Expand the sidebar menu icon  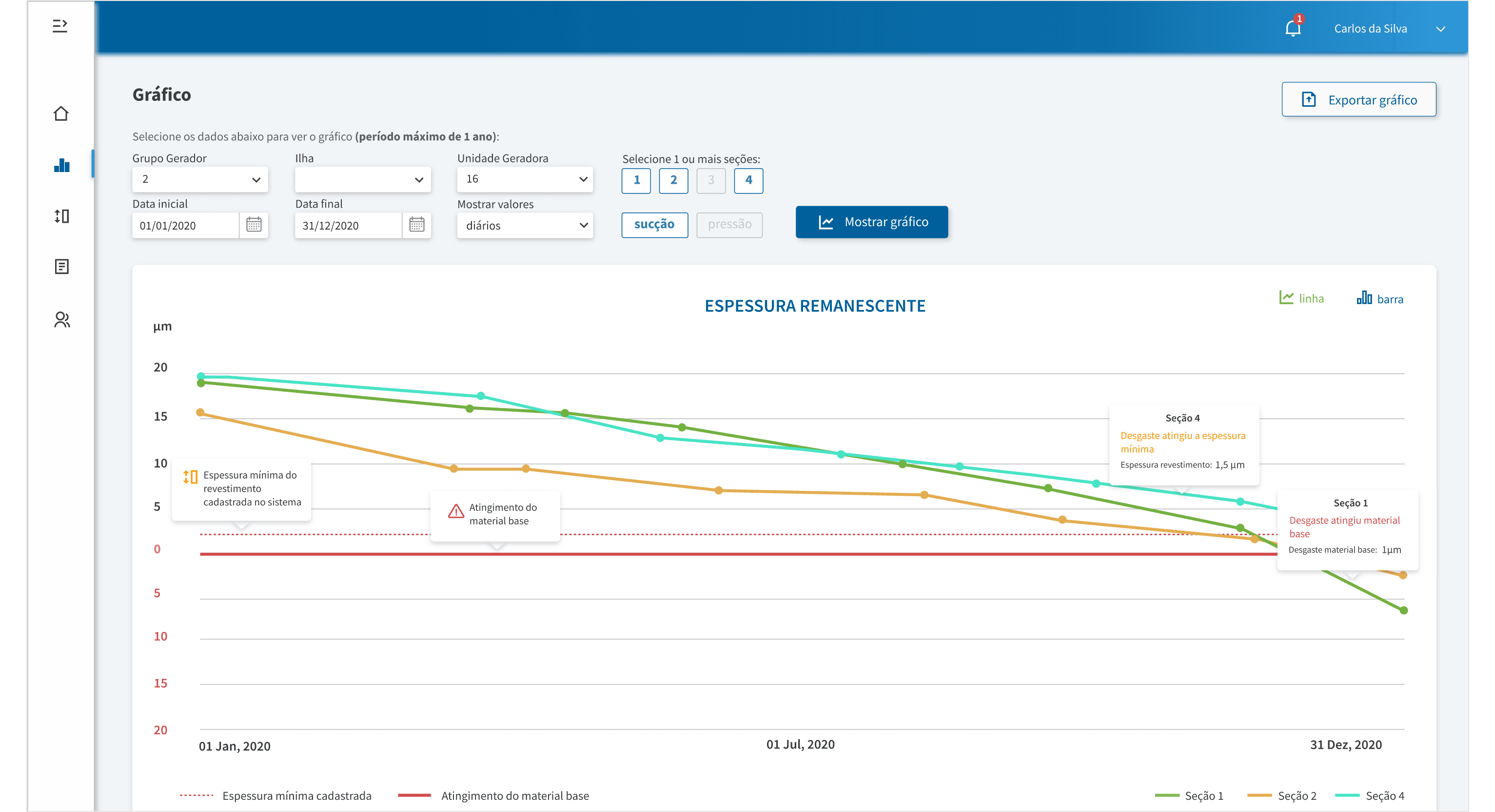[60, 25]
